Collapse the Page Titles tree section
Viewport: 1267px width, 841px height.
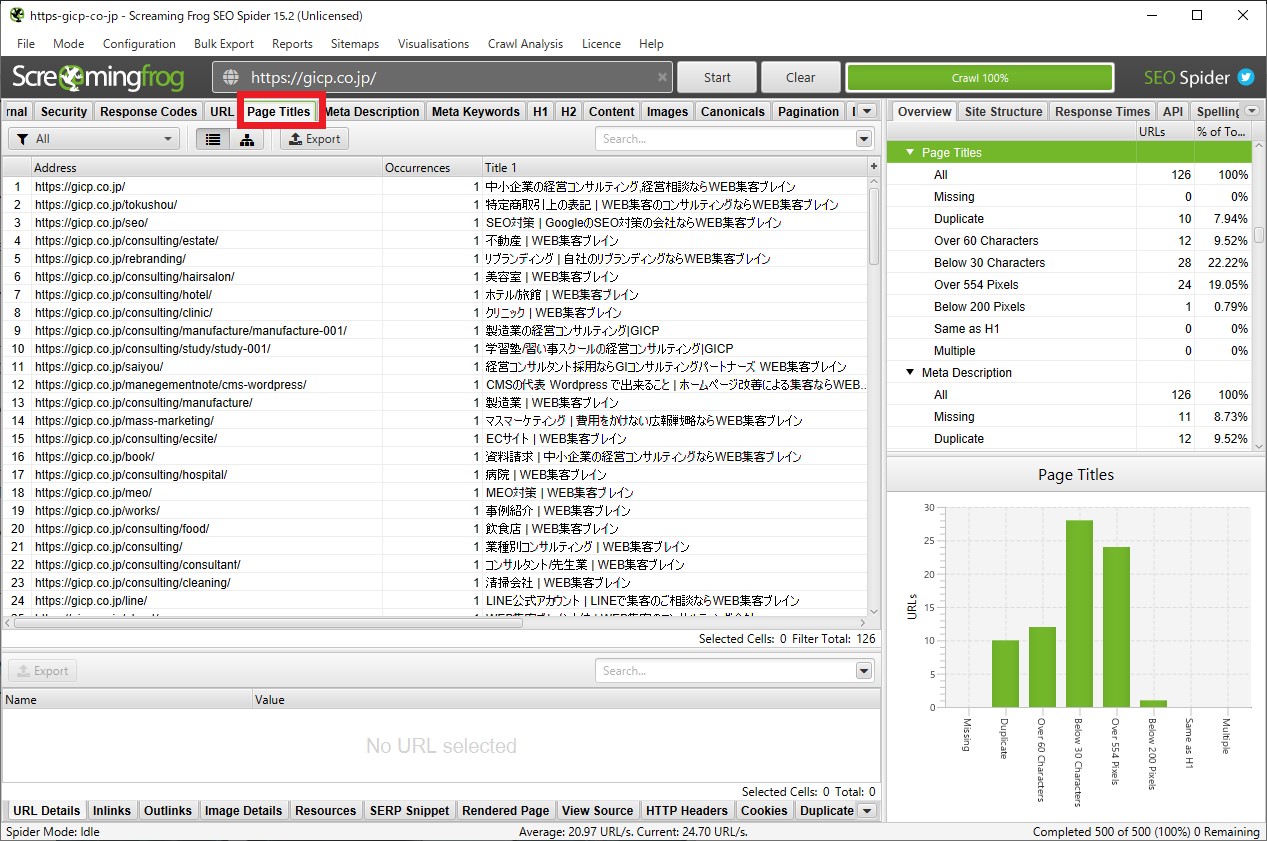[x=910, y=153]
